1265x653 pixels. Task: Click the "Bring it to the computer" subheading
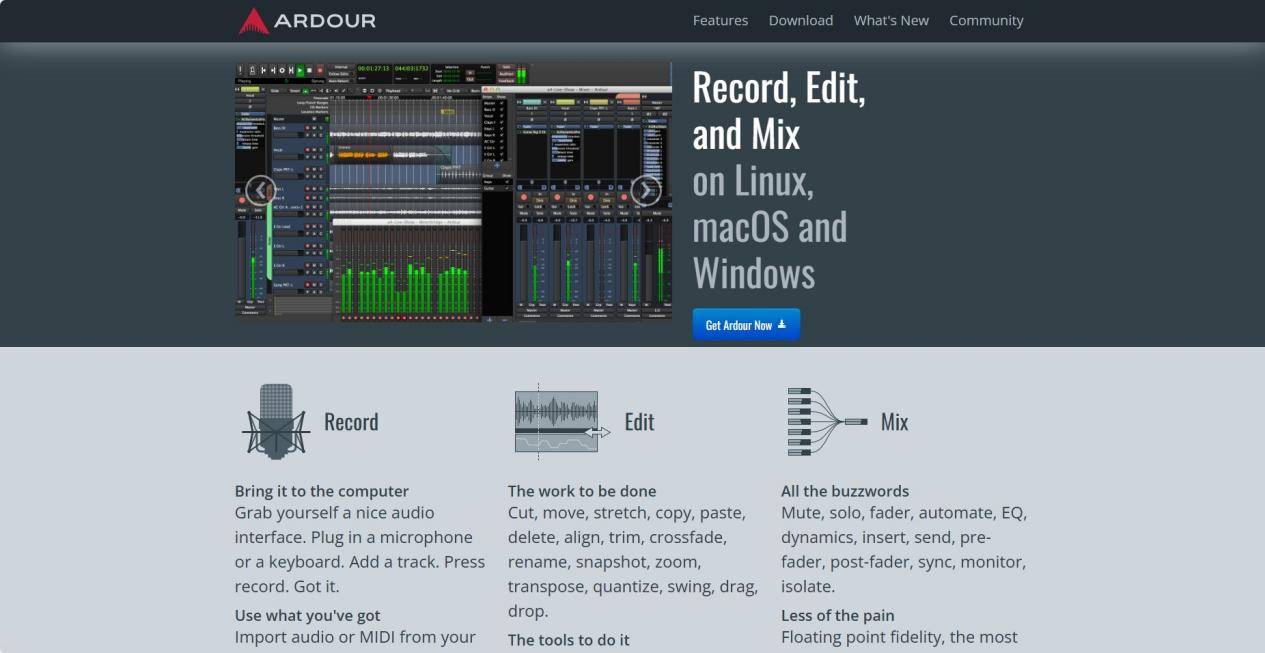click(x=322, y=491)
